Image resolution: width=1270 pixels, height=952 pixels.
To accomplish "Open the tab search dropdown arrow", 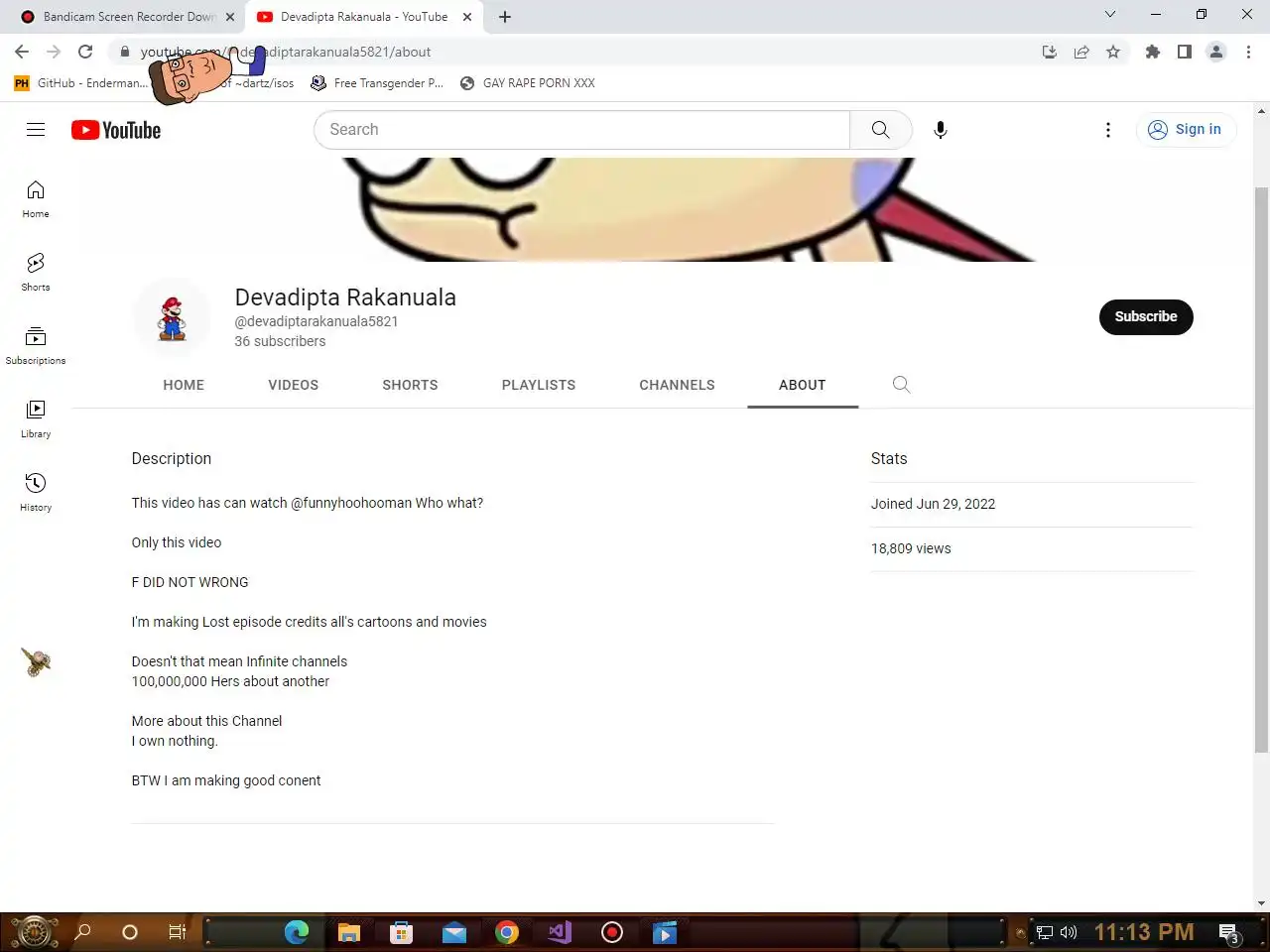I will pyautogui.click(x=1110, y=14).
